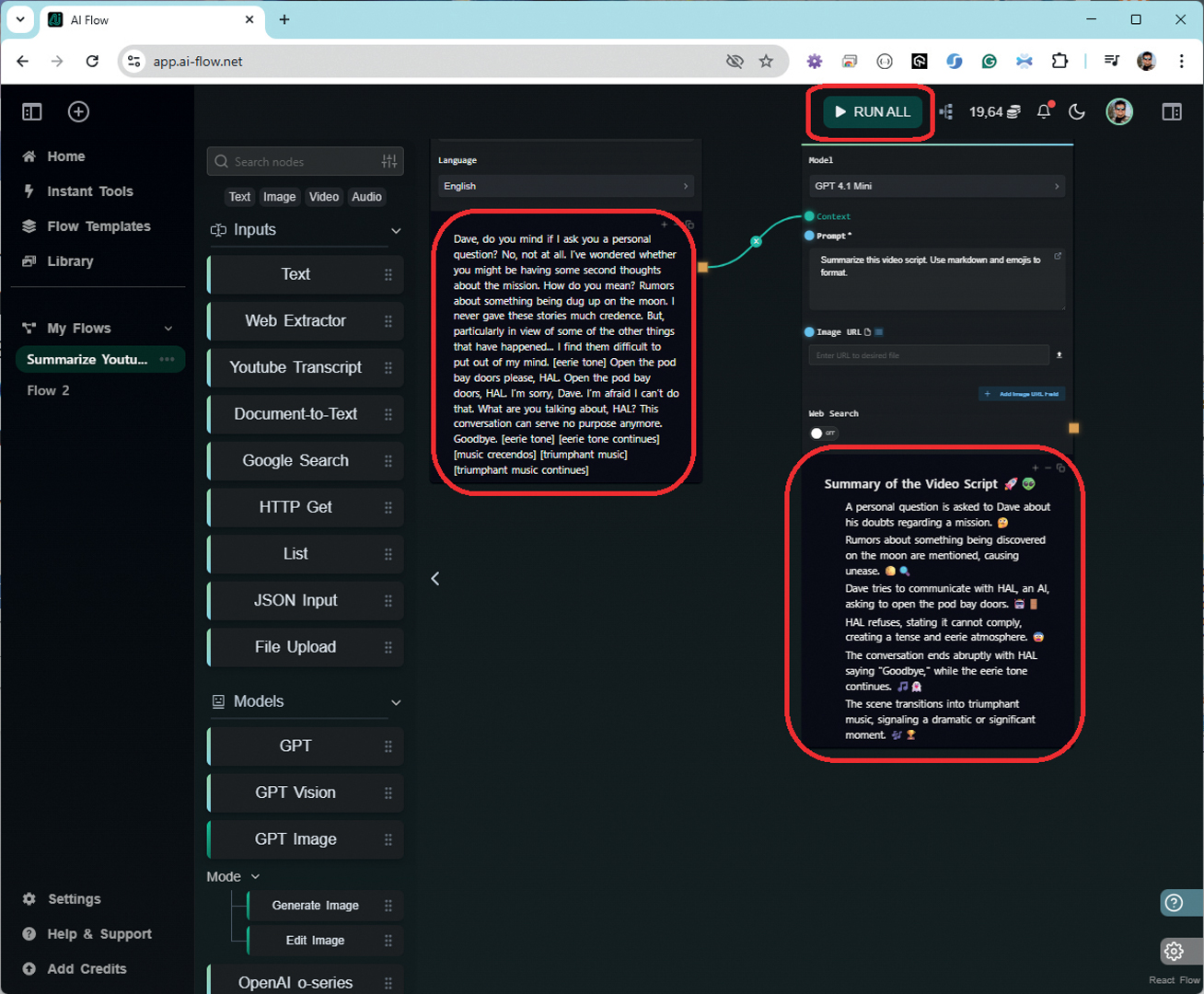This screenshot has height=994, width=1204.
Task: Open the right side panel icon
Action: click(1171, 111)
